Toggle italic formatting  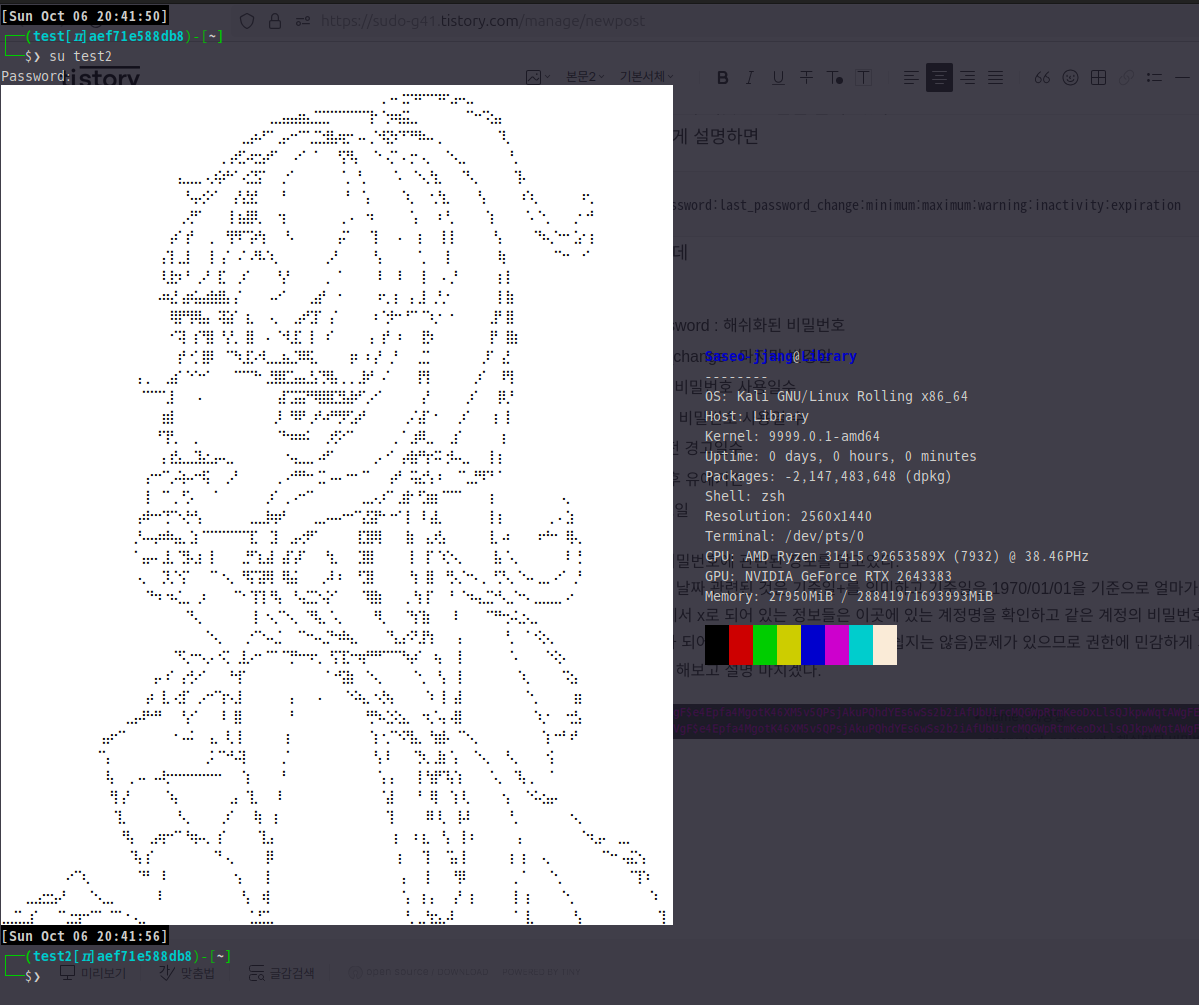pos(750,77)
